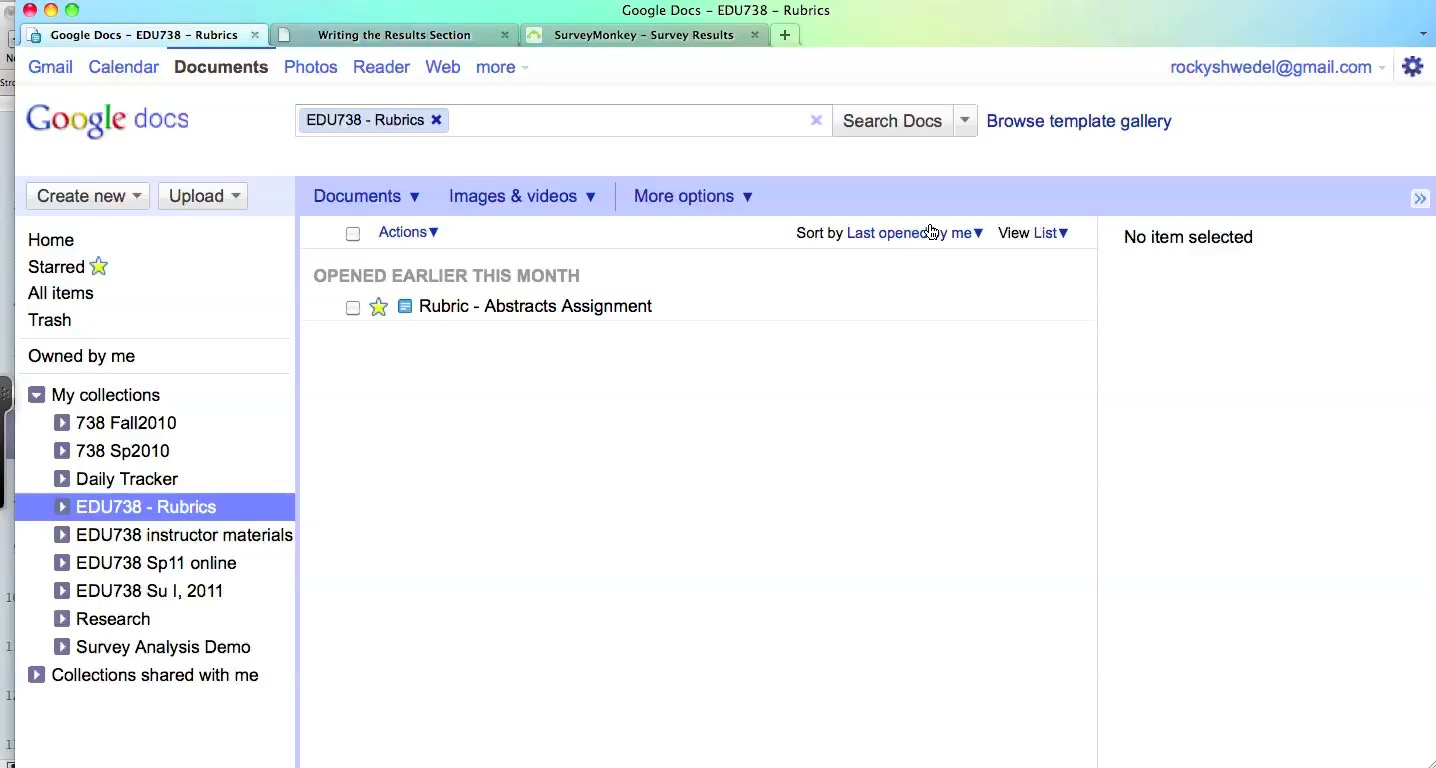
Task: Select the EDU738 Su I, 2011 collection
Action: coord(150,591)
